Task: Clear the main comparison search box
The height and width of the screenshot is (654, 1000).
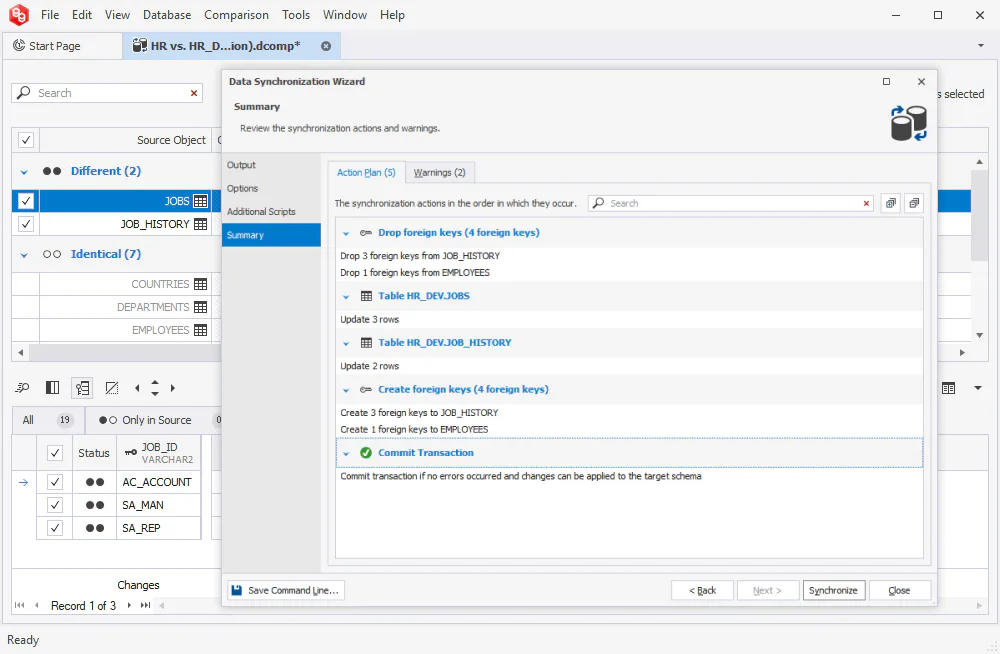Action: (194, 93)
